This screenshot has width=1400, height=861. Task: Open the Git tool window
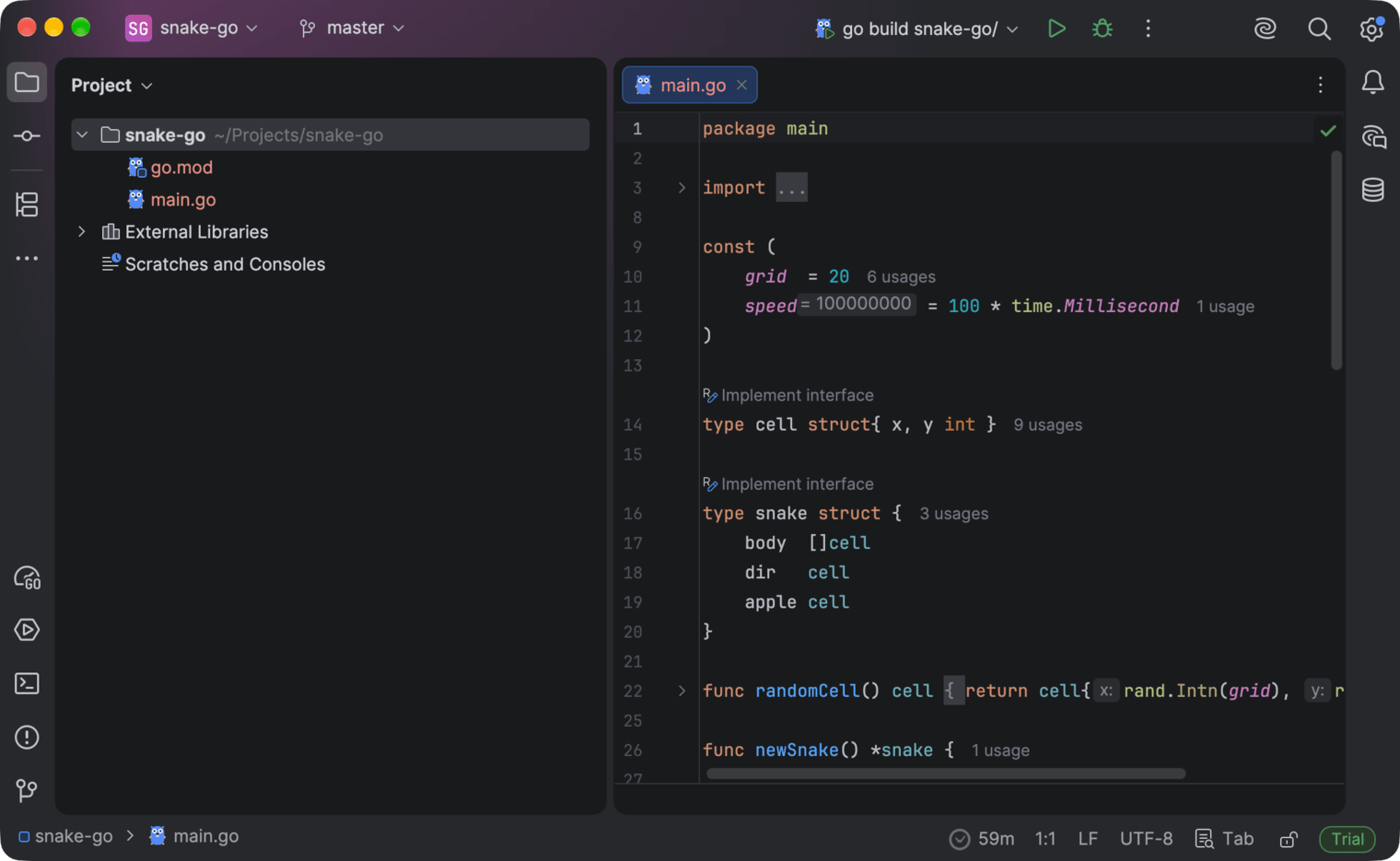coord(27,790)
